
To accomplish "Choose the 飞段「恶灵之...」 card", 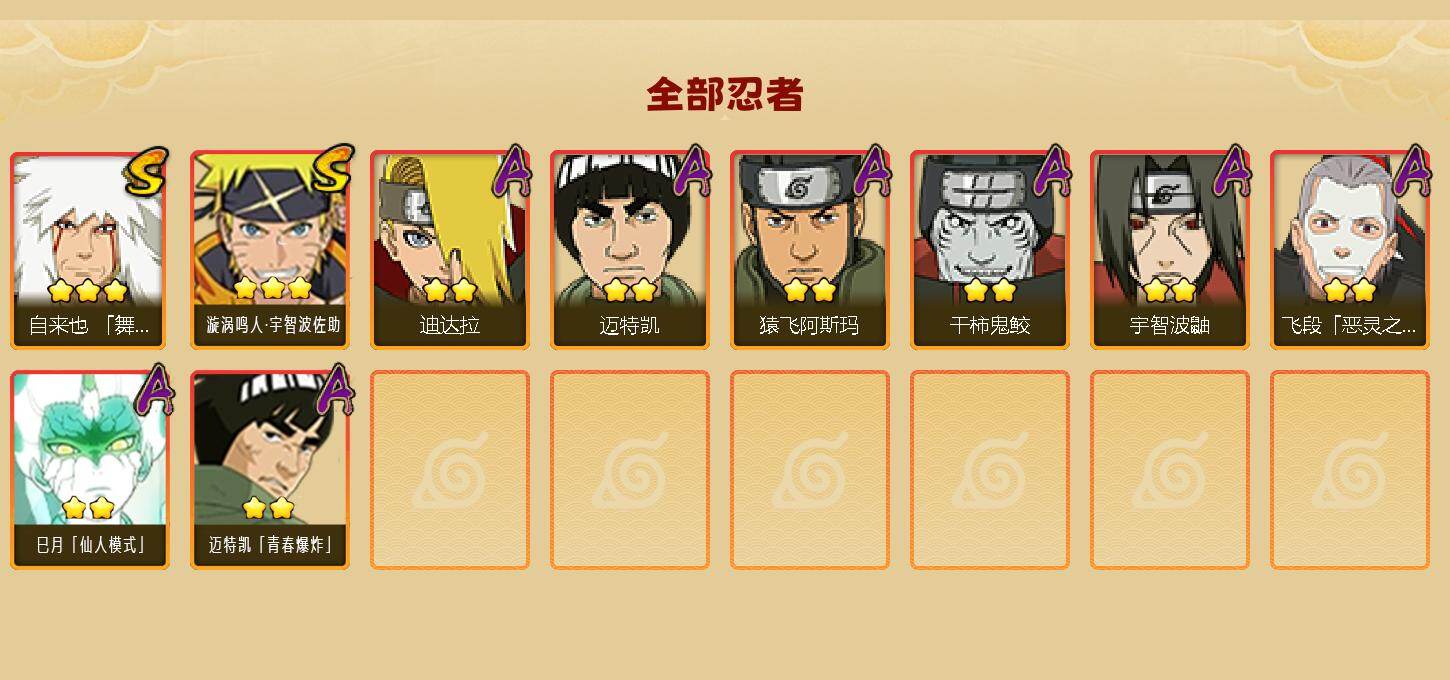I will pos(1350,250).
